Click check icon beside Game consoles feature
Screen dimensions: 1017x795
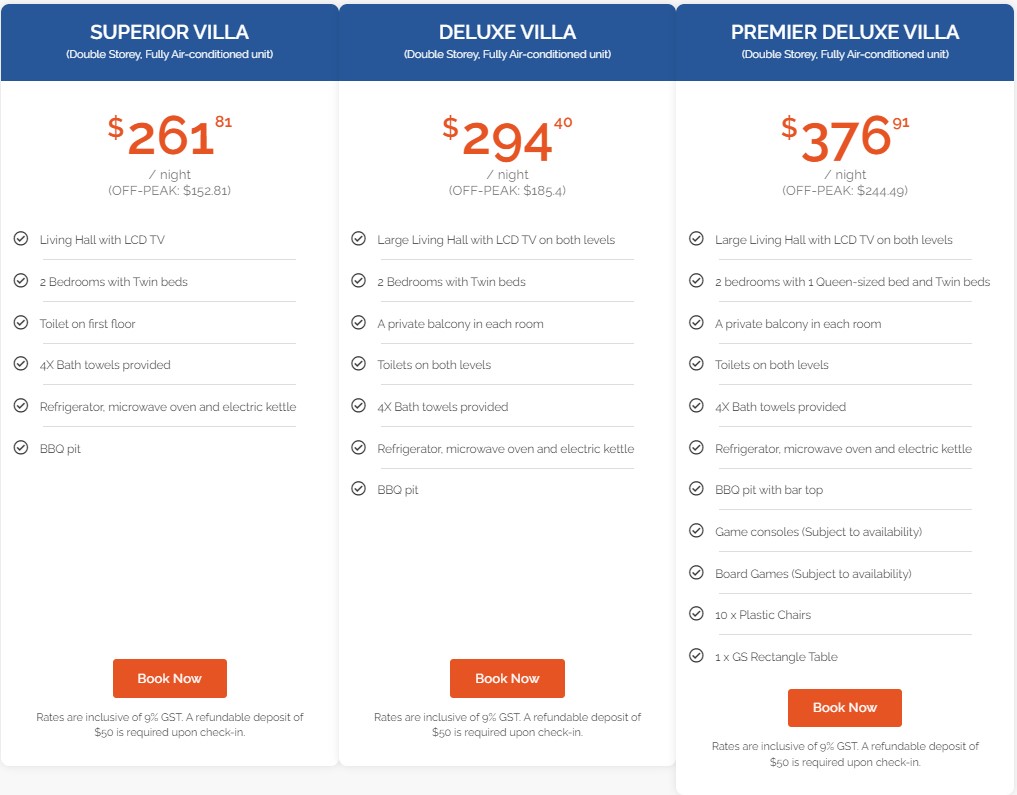coord(696,531)
